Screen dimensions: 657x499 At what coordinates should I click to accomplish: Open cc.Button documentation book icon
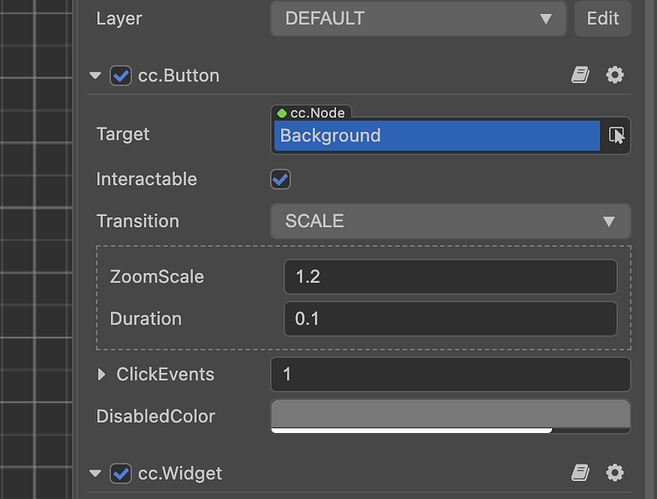(x=580, y=75)
